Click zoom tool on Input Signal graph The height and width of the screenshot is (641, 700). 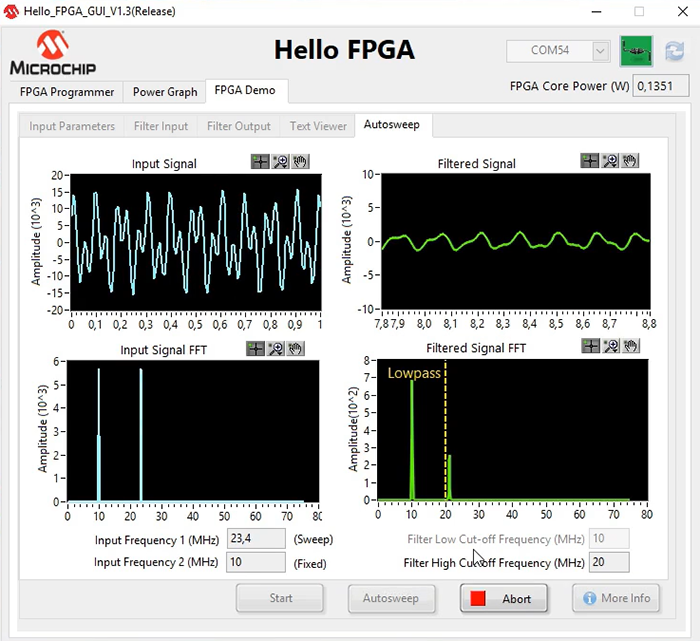tap(280, 161)
